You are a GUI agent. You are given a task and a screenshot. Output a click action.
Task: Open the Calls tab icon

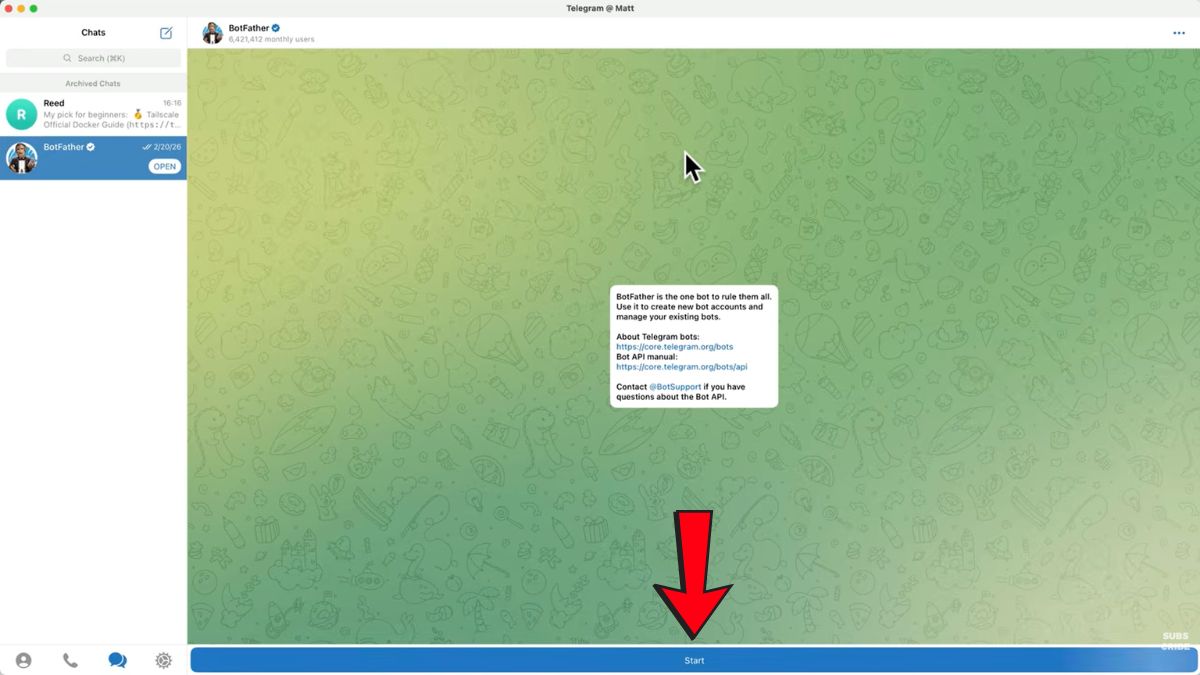pyautogui.click(x=70, y=660)
